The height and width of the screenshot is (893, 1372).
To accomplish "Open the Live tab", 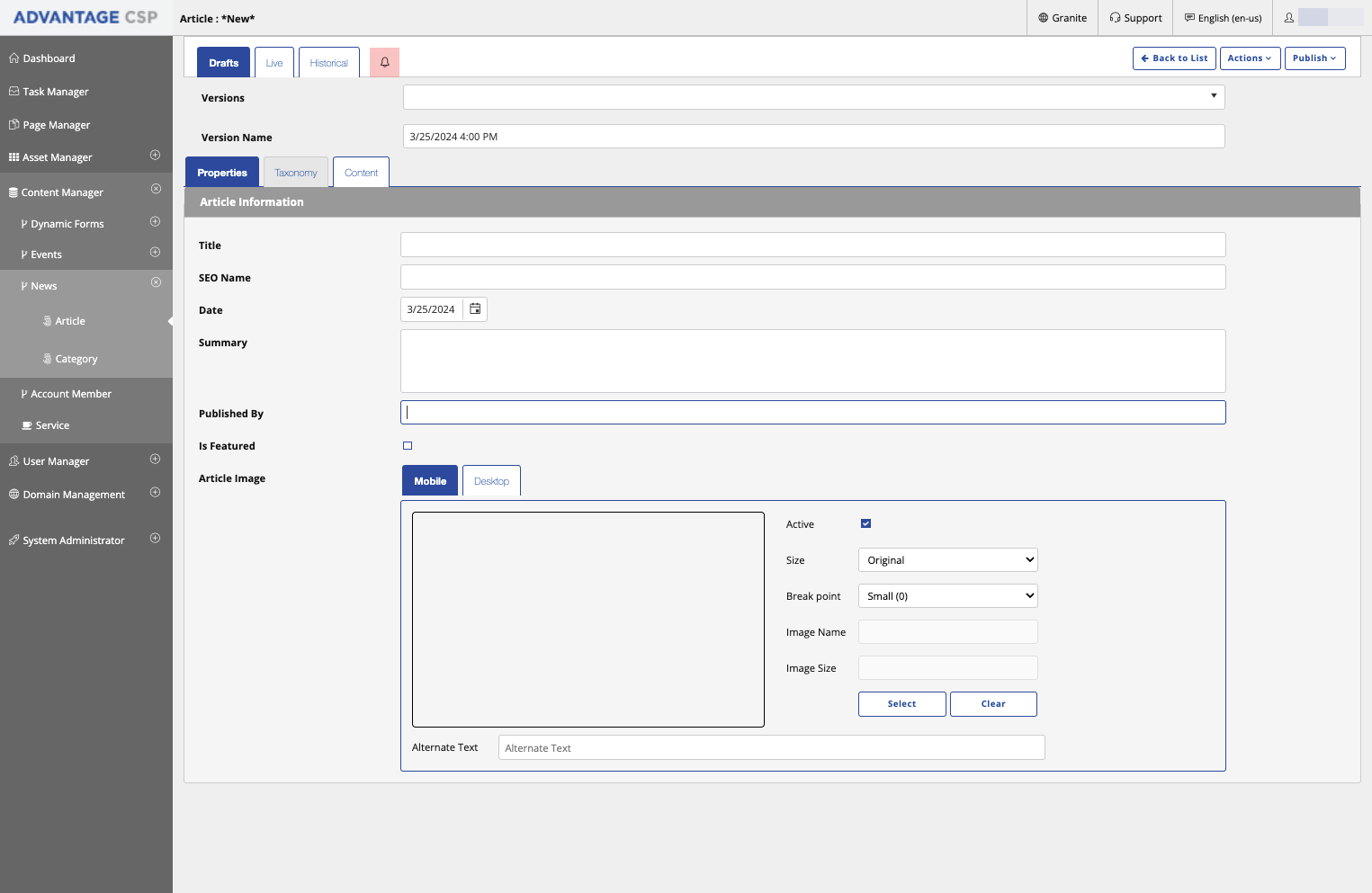I will (274, 63).
